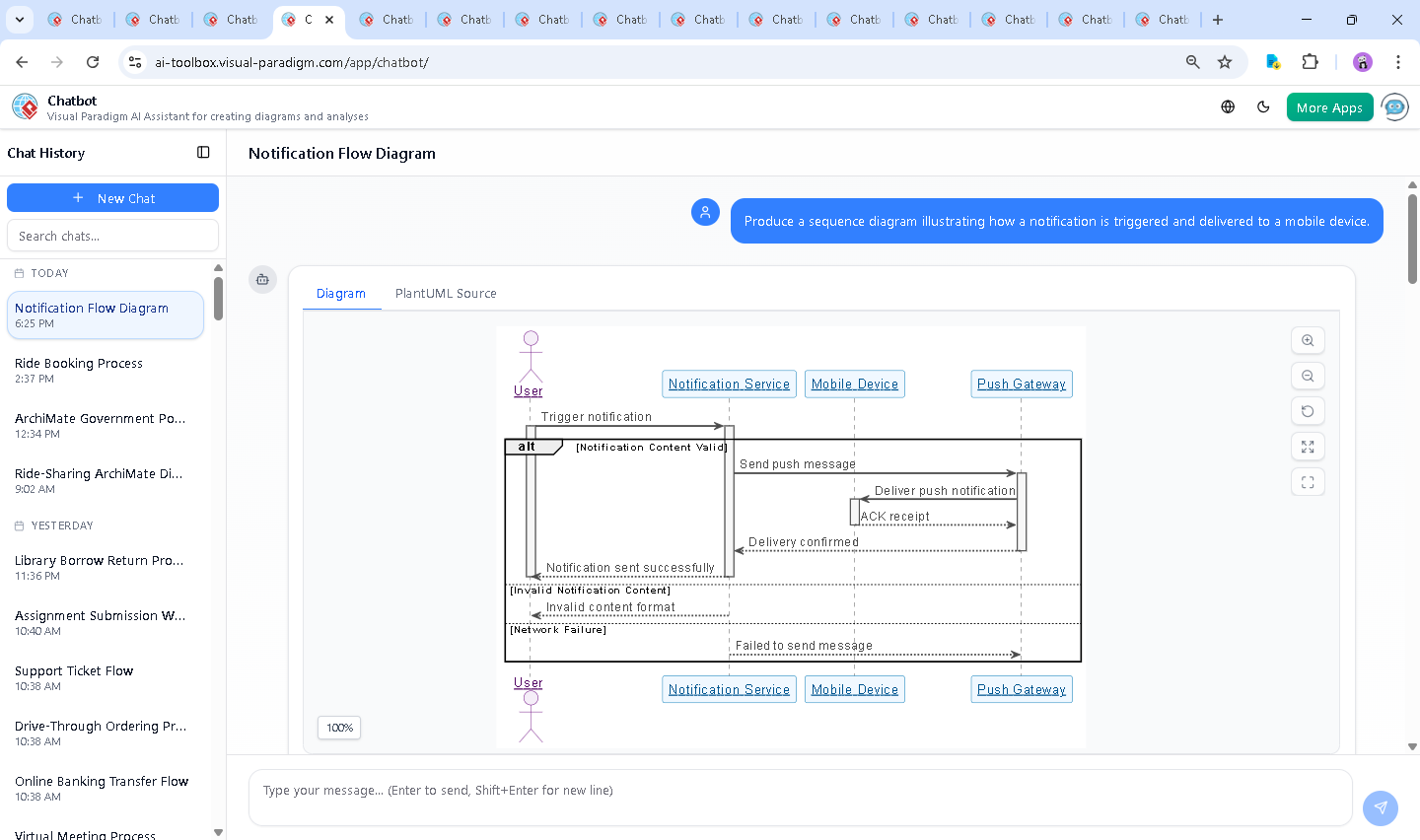Select the Diagram tab
This screenshot has height=840, width=1420.
pyautogui.click(x=340, y=294)
